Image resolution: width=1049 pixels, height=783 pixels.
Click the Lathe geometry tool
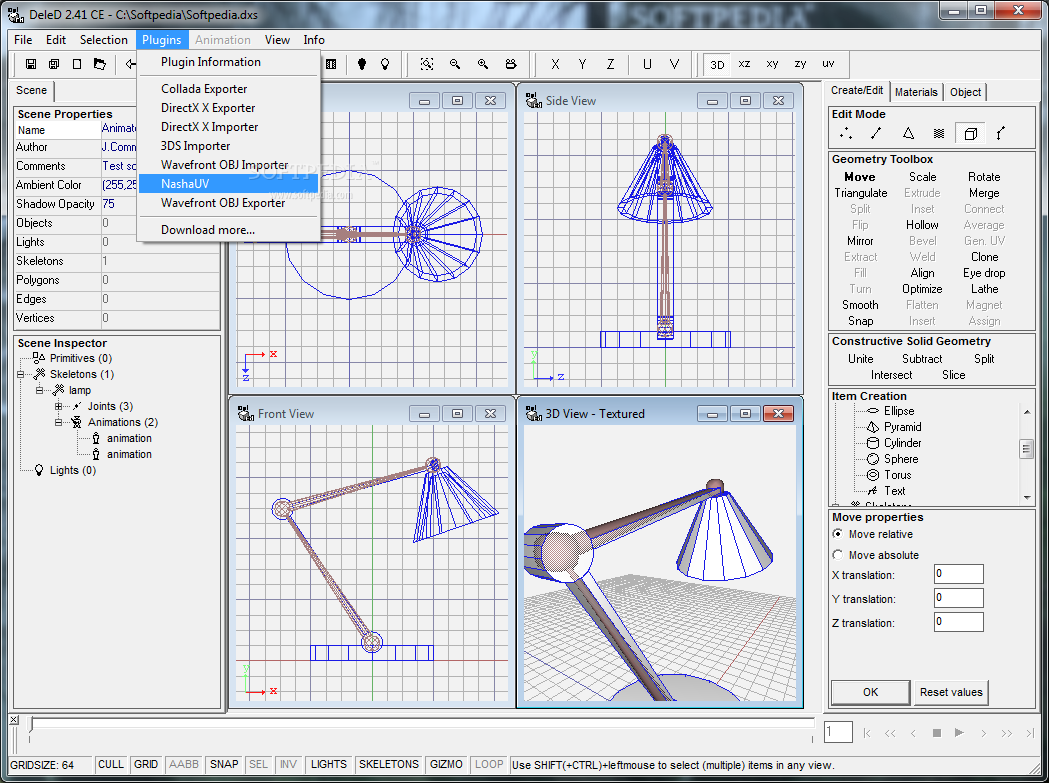pyautogui.click(x=984, y=289)
